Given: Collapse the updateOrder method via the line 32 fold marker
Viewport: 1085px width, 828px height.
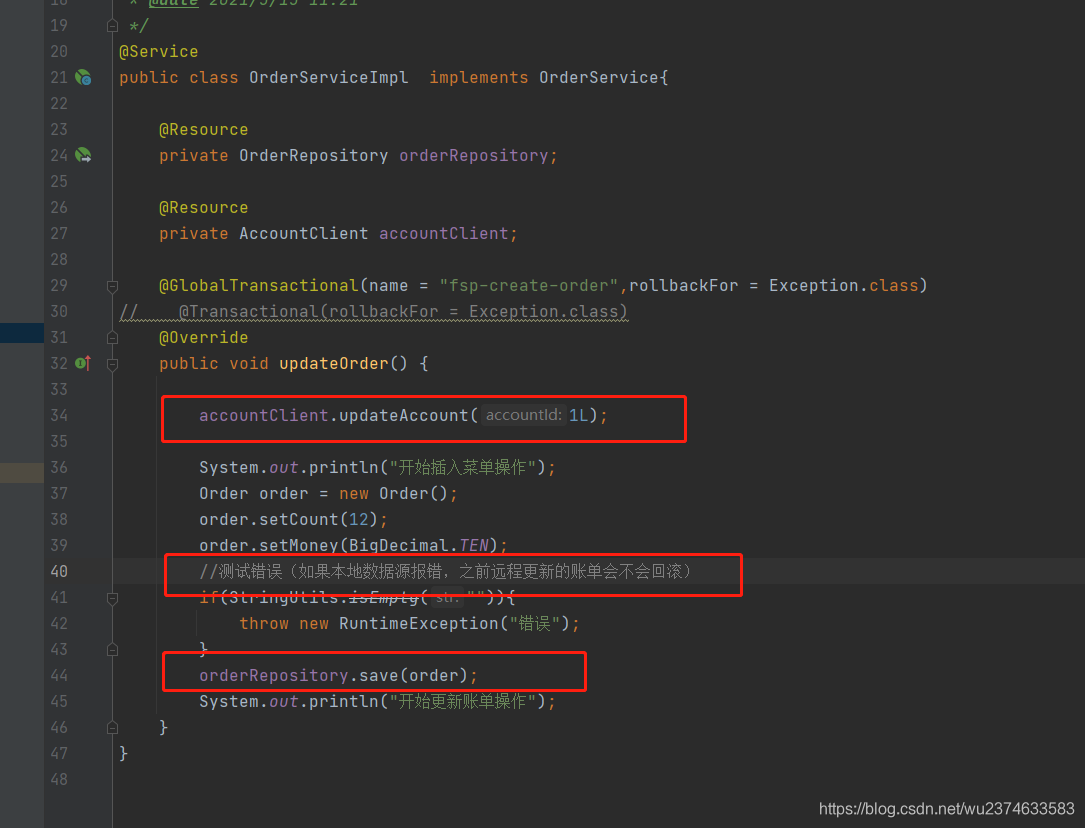Looking at the screenshot, I should (x=112, y=364).
